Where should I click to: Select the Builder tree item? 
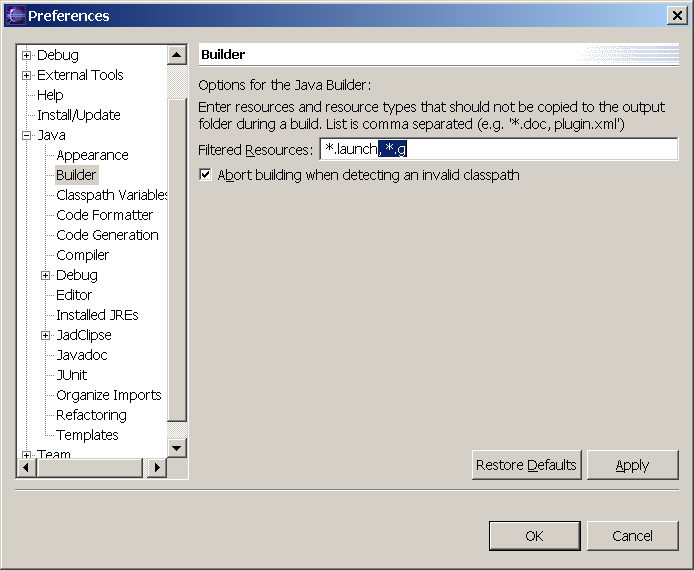[76, 175]
